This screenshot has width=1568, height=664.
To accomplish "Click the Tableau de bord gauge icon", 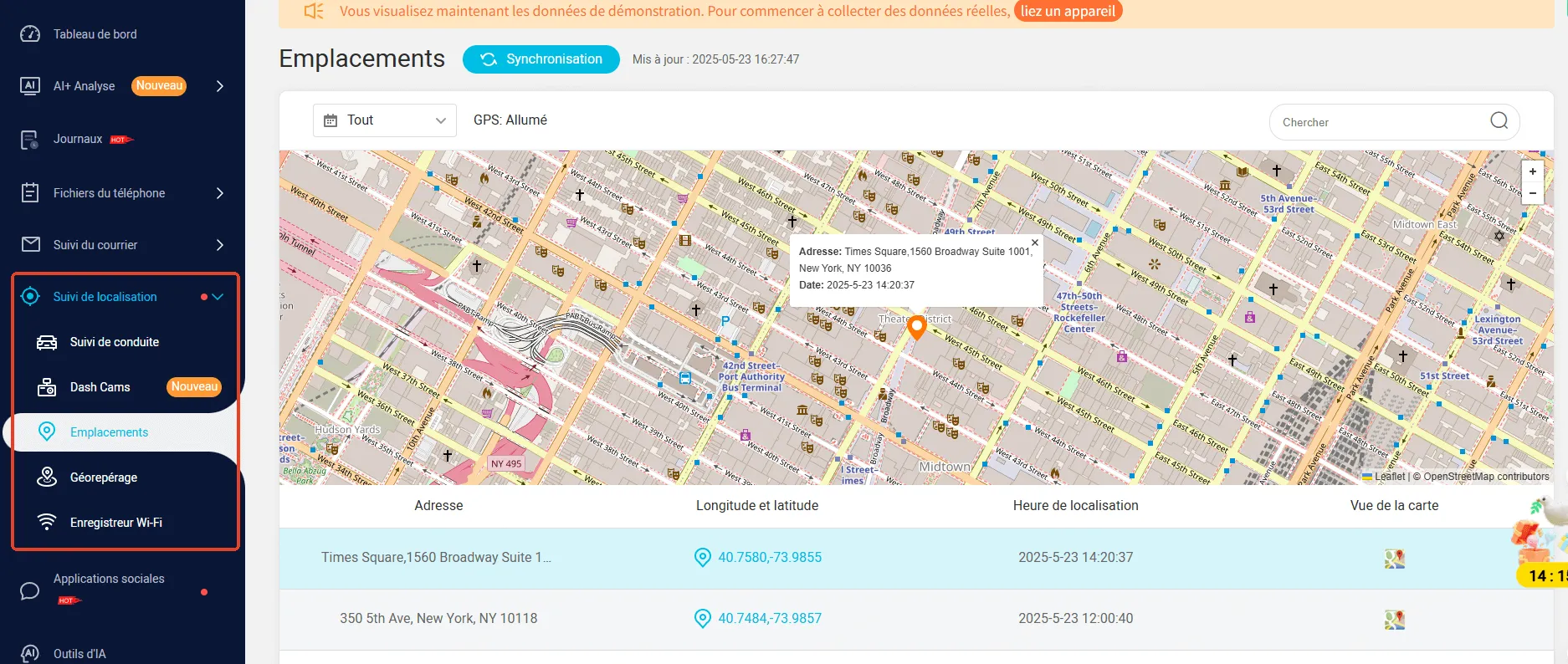I will [30, 34].
